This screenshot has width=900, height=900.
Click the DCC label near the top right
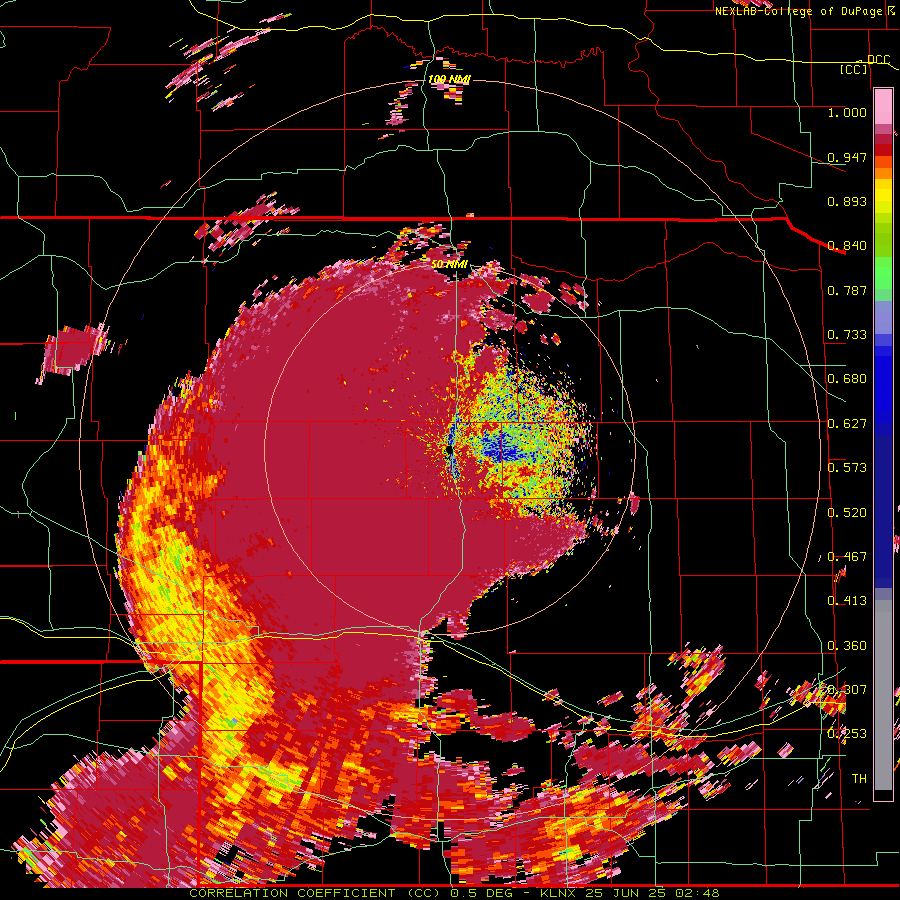click(878, 60)
